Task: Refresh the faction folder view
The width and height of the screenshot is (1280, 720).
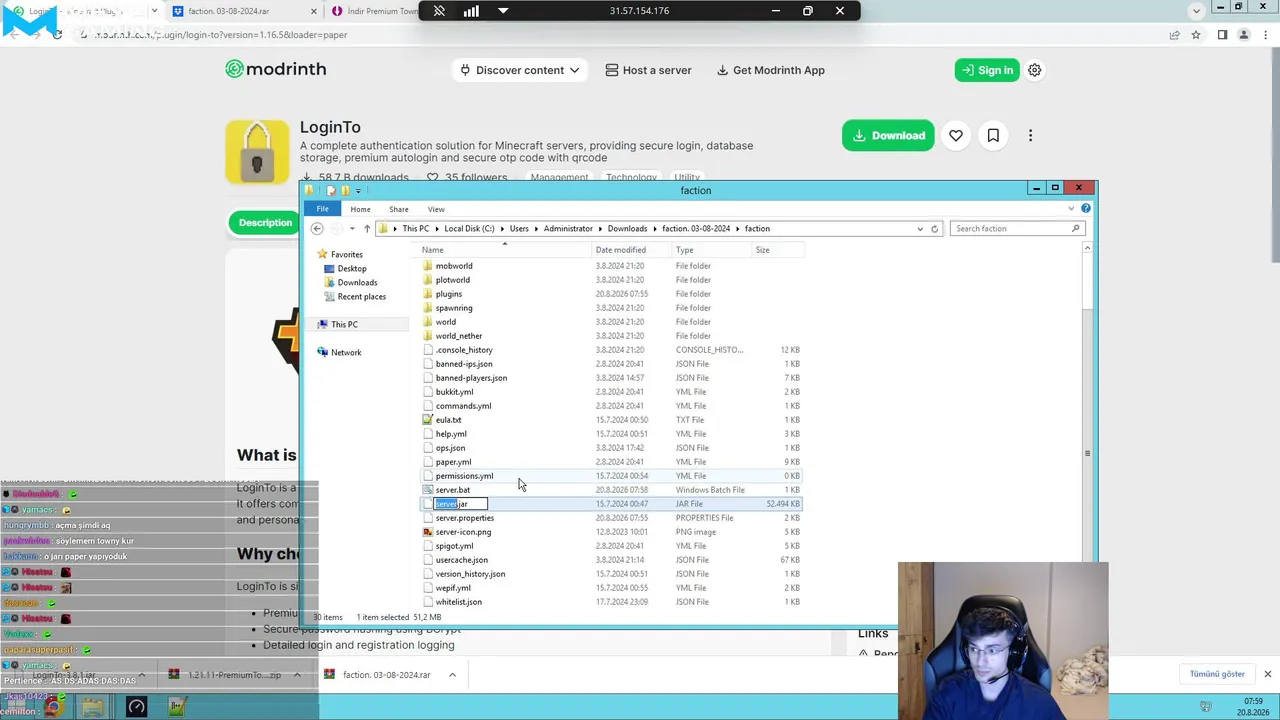Action: click(x=934, y=229)
